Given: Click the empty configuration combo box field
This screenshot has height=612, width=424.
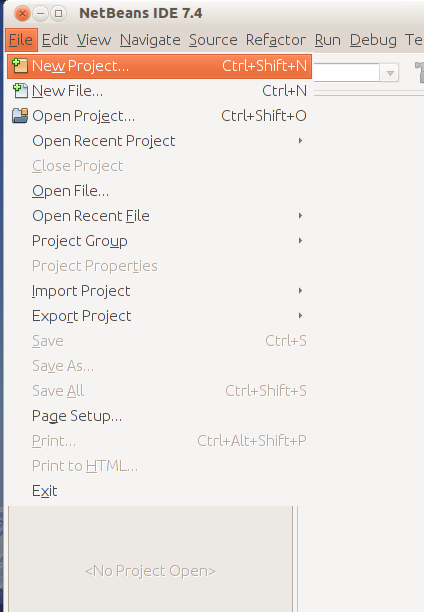Looking at the screenshot, I should (346, 73).
